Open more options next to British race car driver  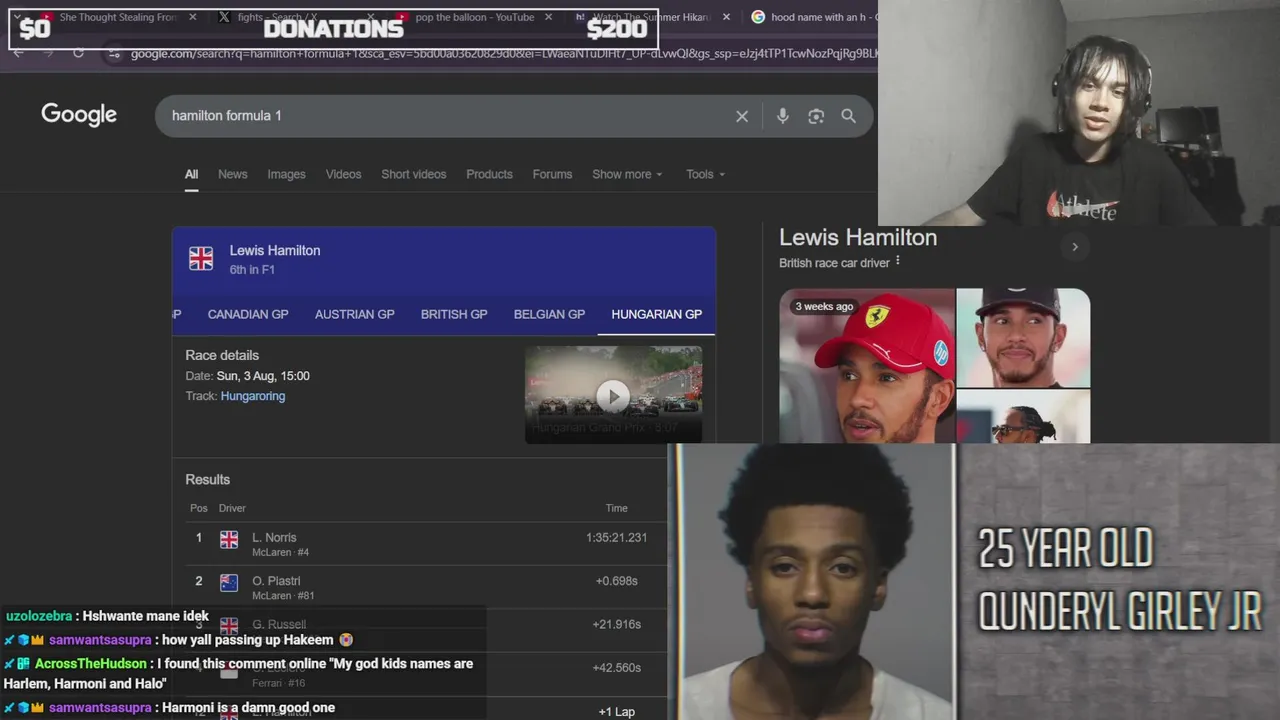coord(897,262)
